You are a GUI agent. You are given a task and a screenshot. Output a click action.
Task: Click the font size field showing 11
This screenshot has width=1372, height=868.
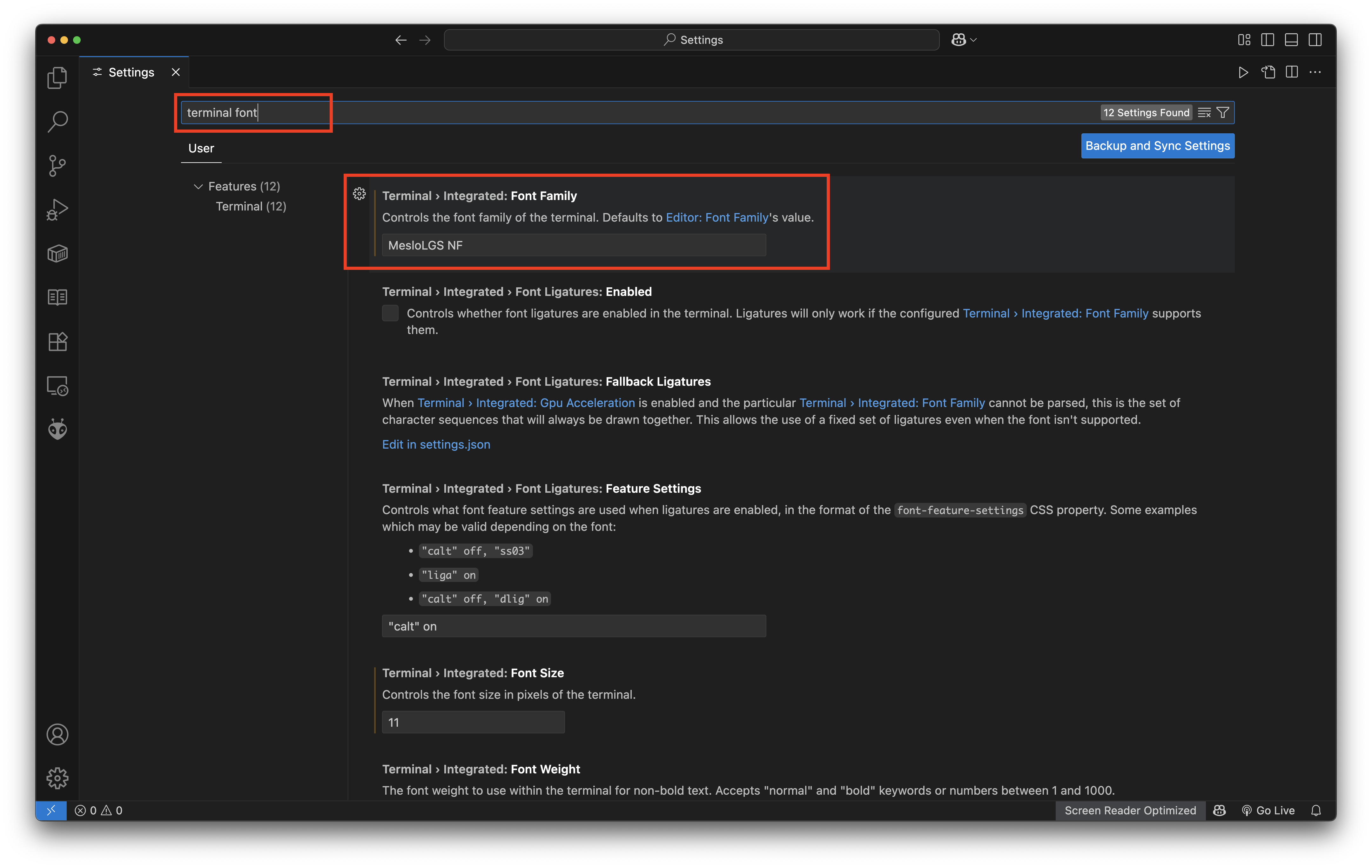tap(473, 723)
